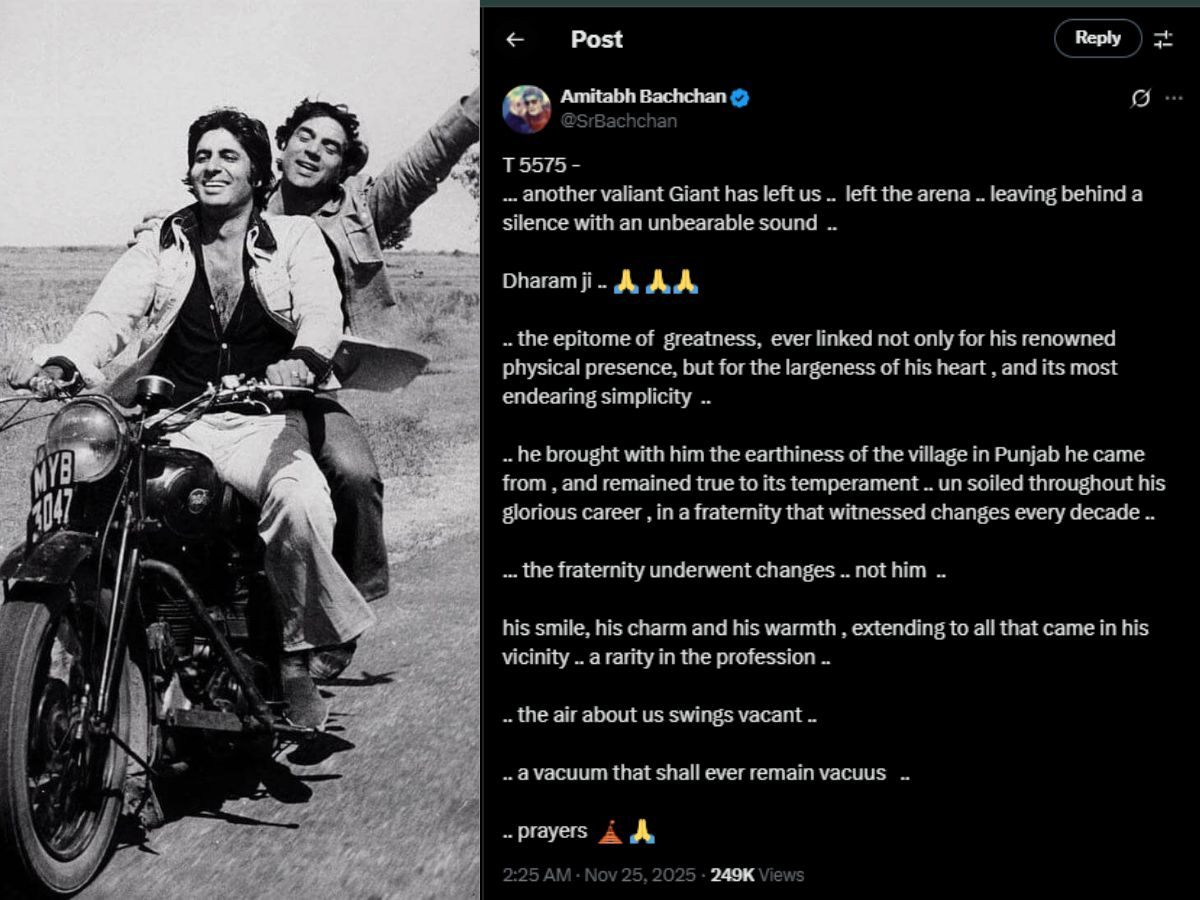
Task: Open the Grok slashed-circle icon
Action: pos(1139,98)
